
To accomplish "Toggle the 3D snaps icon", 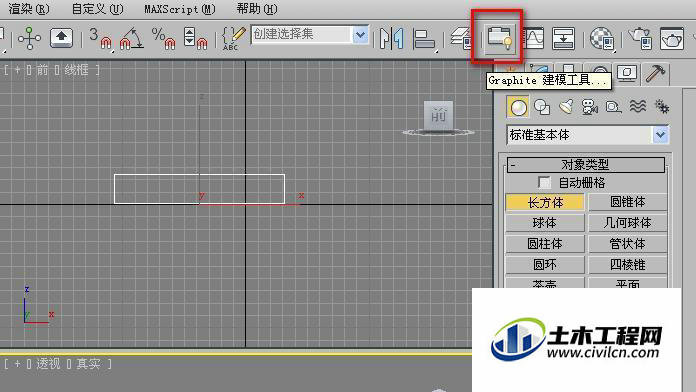I will [x=100, y=38].
